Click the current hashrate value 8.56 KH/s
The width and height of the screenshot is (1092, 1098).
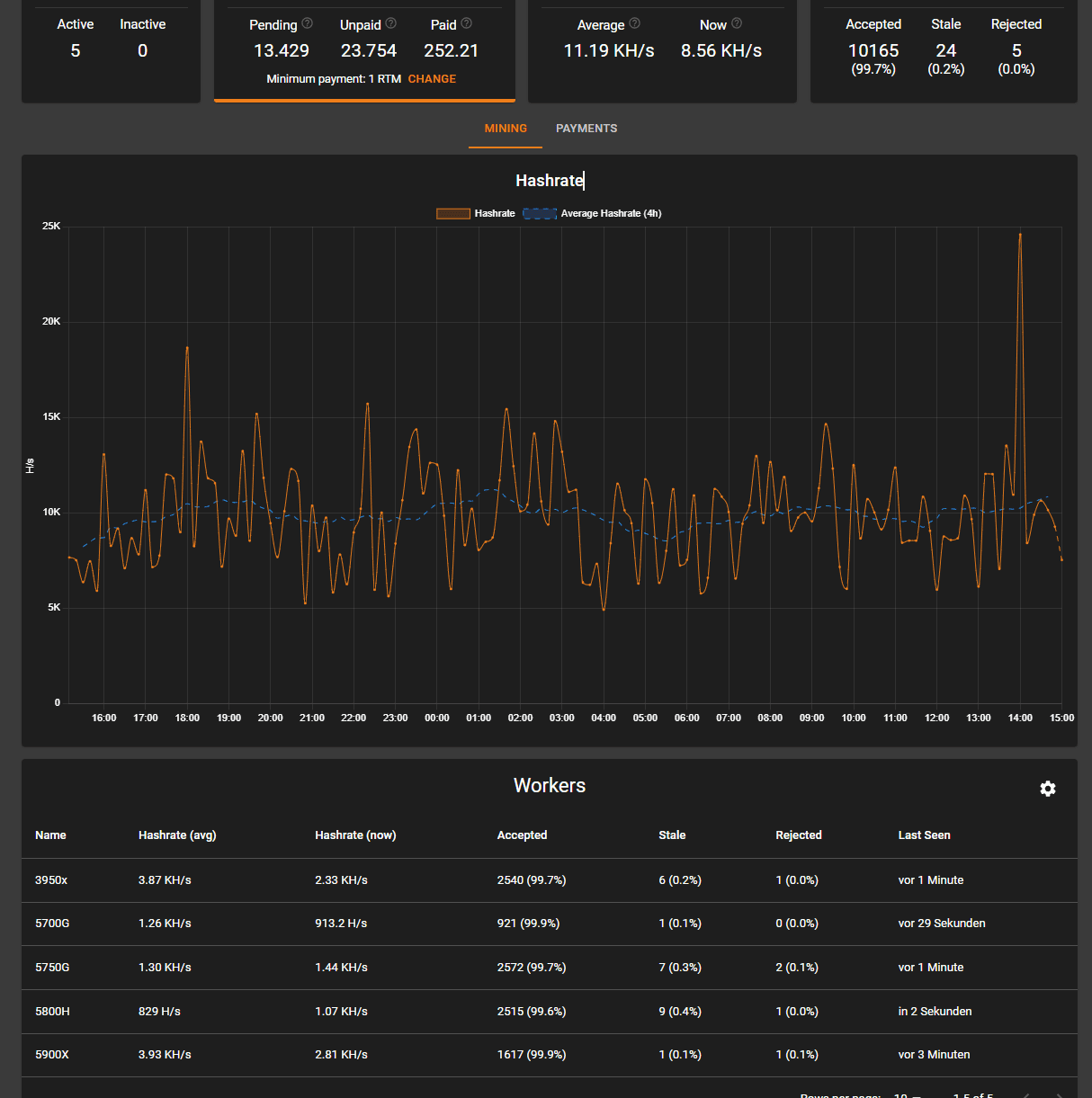721,51
